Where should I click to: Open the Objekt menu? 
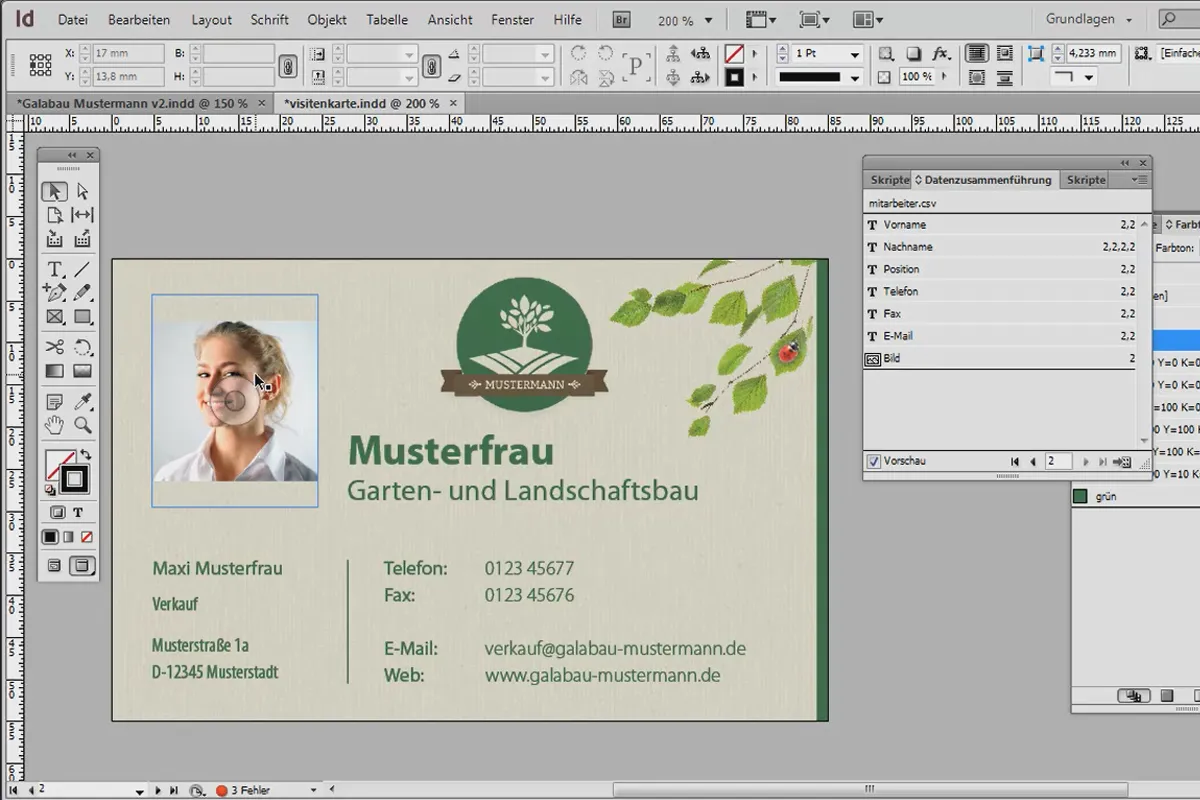[x=327, y=19]
